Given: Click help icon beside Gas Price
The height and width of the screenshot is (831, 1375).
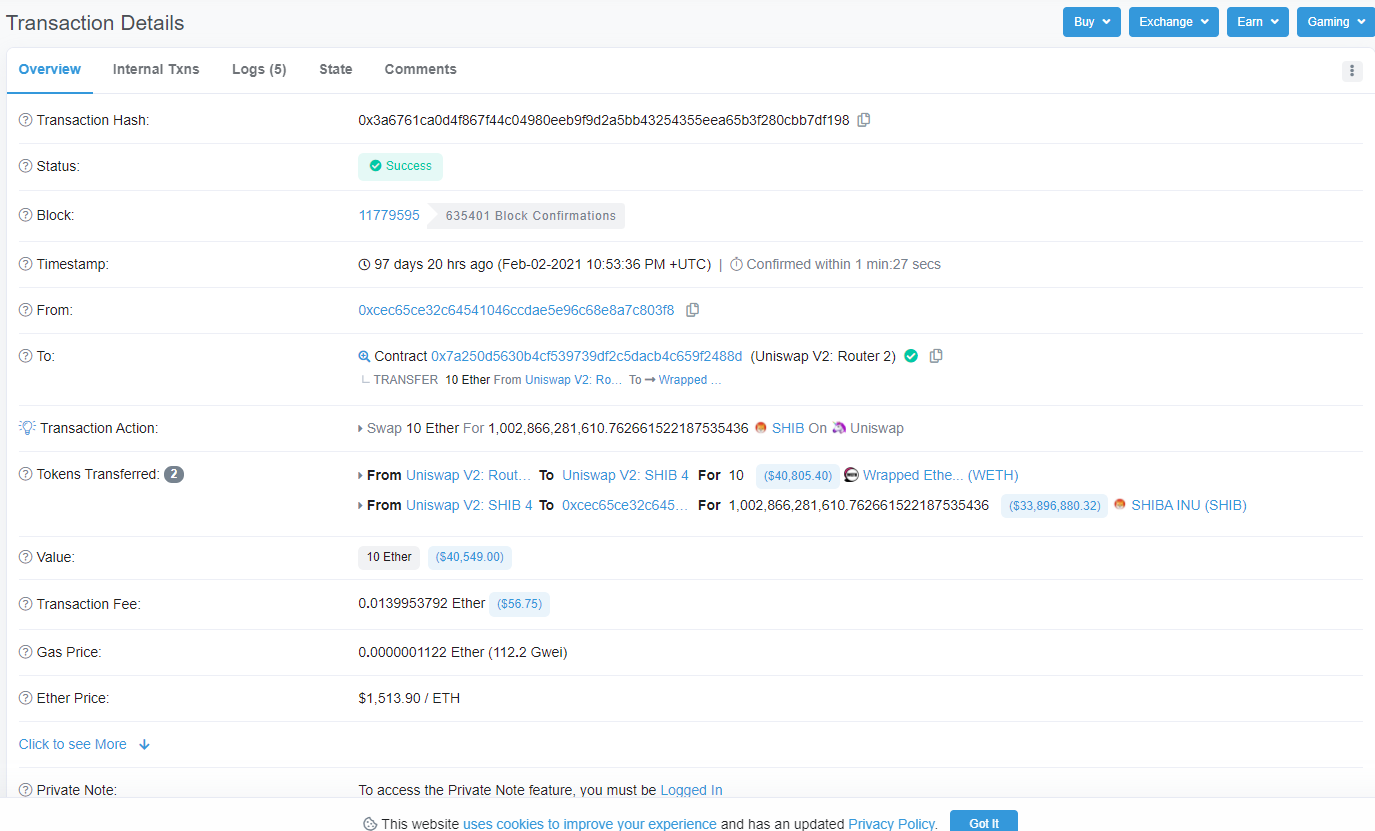Looking at the screenshot, I should (x=26, y=652).
